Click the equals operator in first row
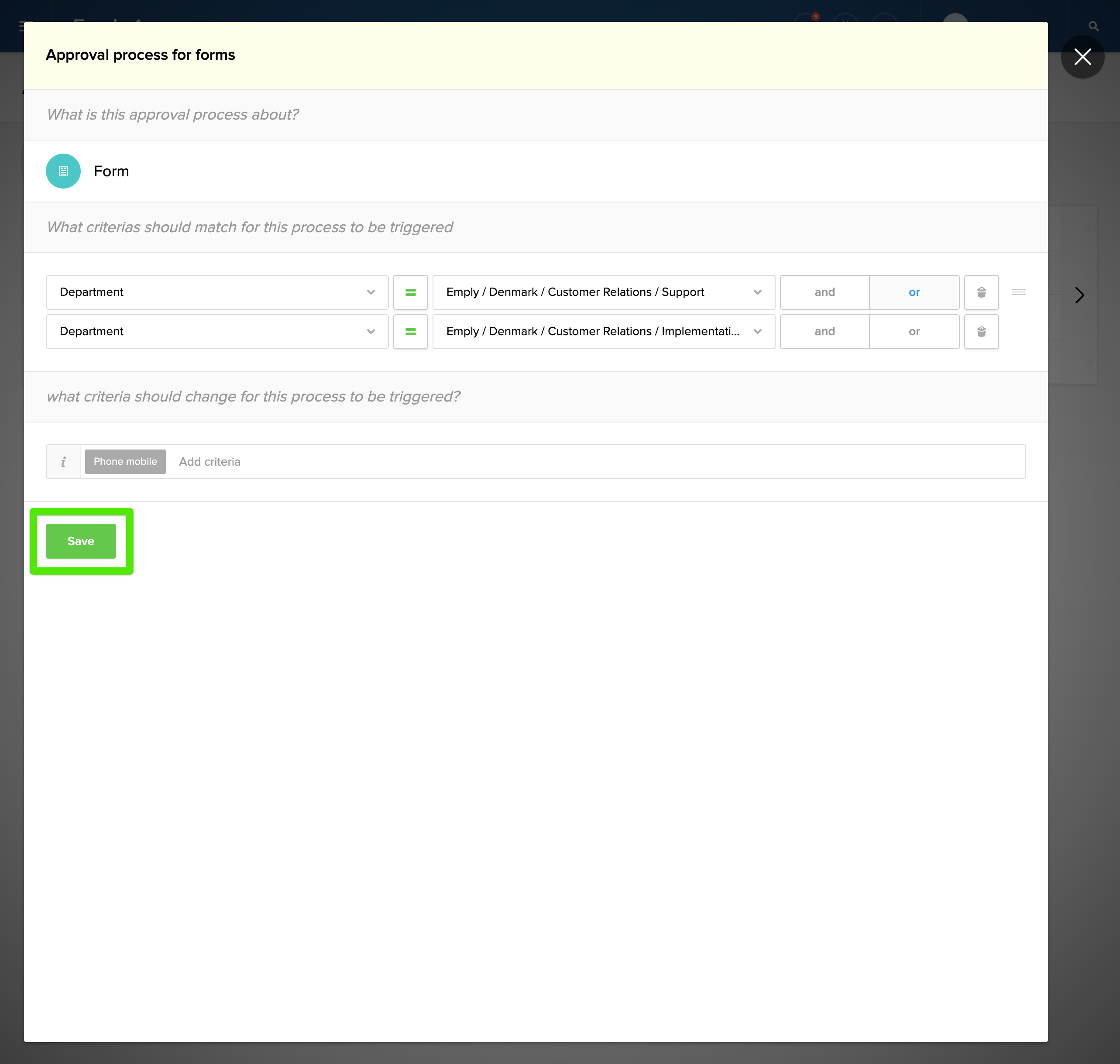The image size is (1120, 1064). coord(410,292)
